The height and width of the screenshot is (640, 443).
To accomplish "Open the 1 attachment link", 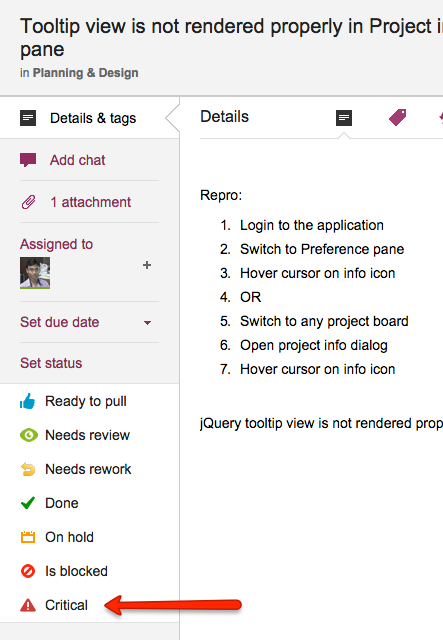I will (90, 202).
